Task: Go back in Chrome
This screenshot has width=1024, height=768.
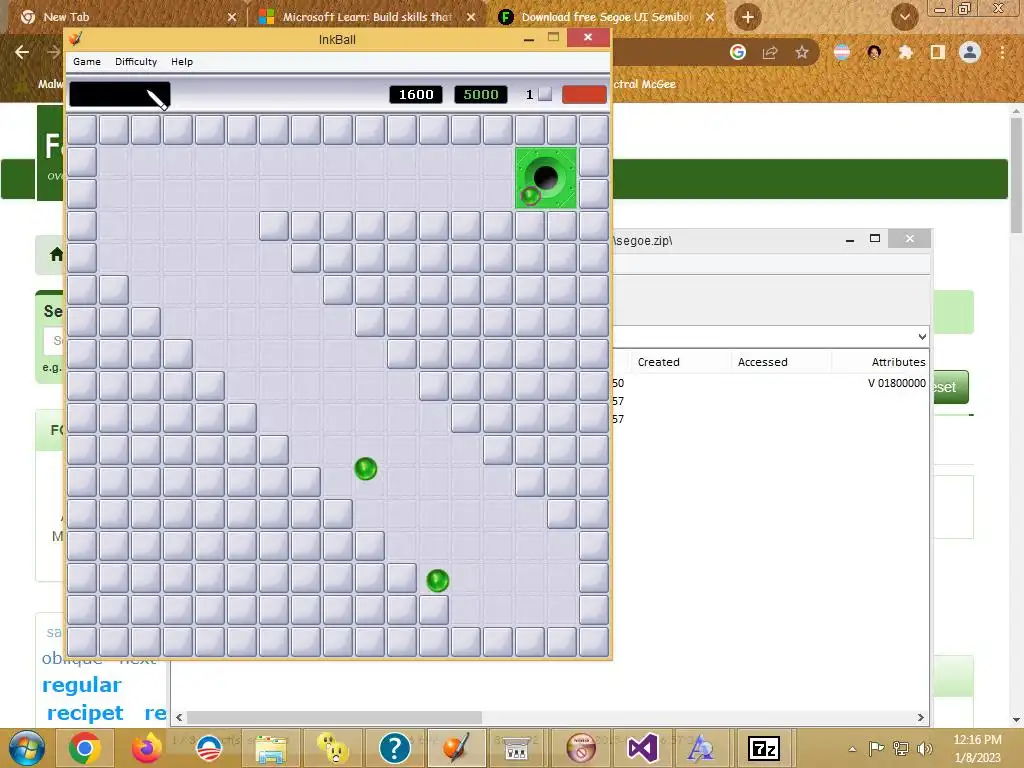Action: point(22,52)
